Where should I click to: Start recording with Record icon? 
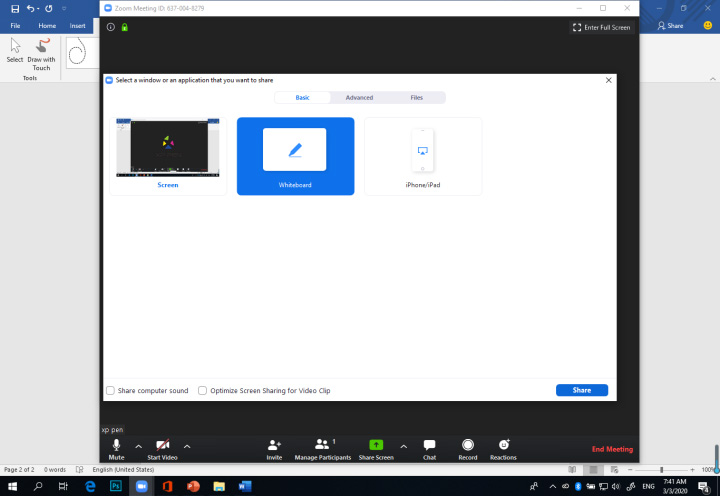tap(467, 445)
